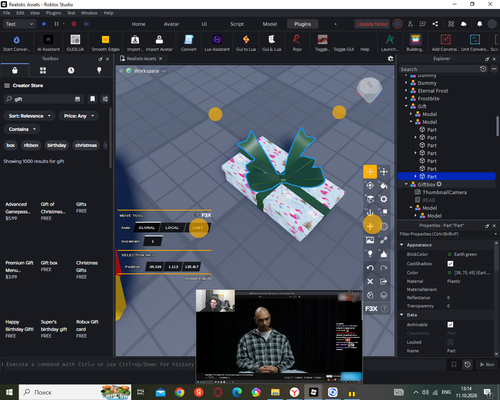Click the Explorer Search field
This screenshot has width=500, height=400.
[439, 69]
